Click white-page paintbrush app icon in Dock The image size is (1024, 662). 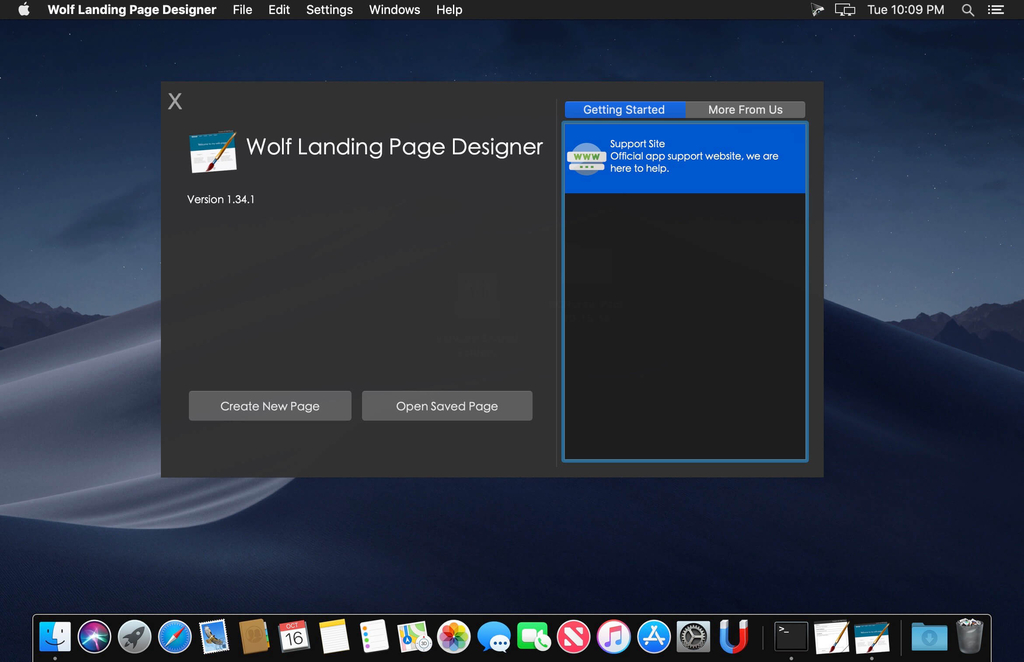coord(831,637)
